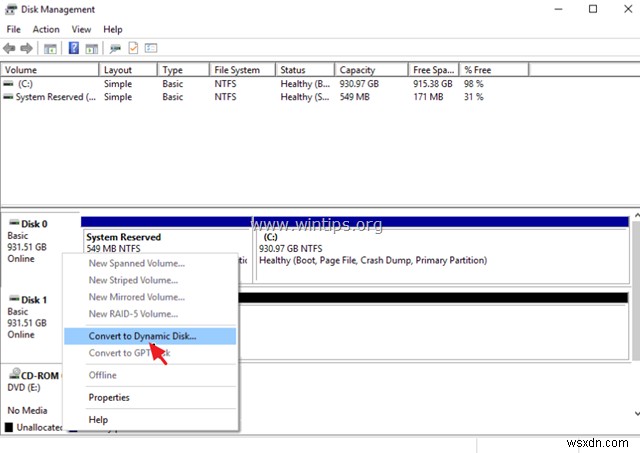Click the 171 MB free space cell
The image size is (640, 453).
click(428, 97)
